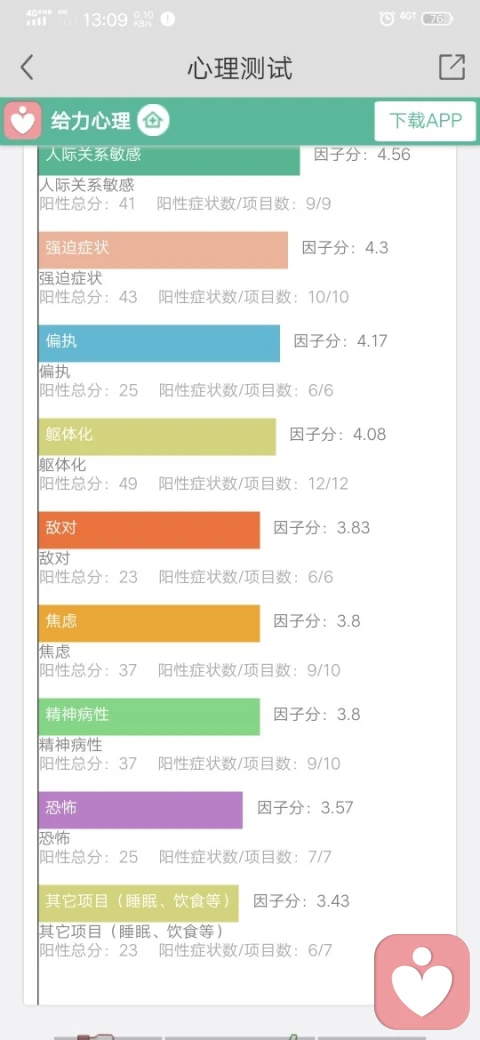
Task: Open the home icon beside 给力心理
Action: [153, 121]
